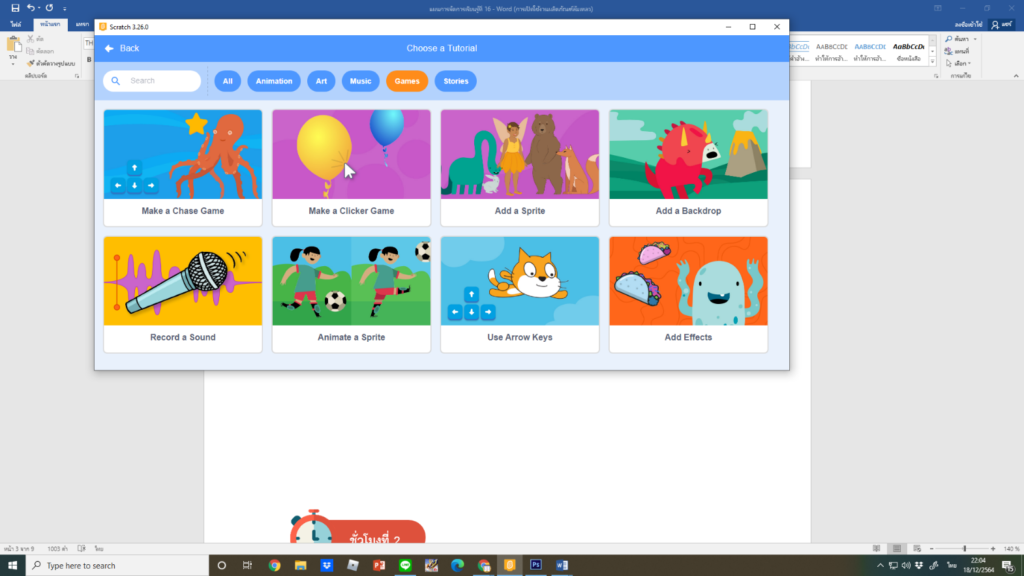The height and width of the screenshot is (576, 1024).
Task: Click the Back arrow in Scratch
Action: tap(110, 48)
